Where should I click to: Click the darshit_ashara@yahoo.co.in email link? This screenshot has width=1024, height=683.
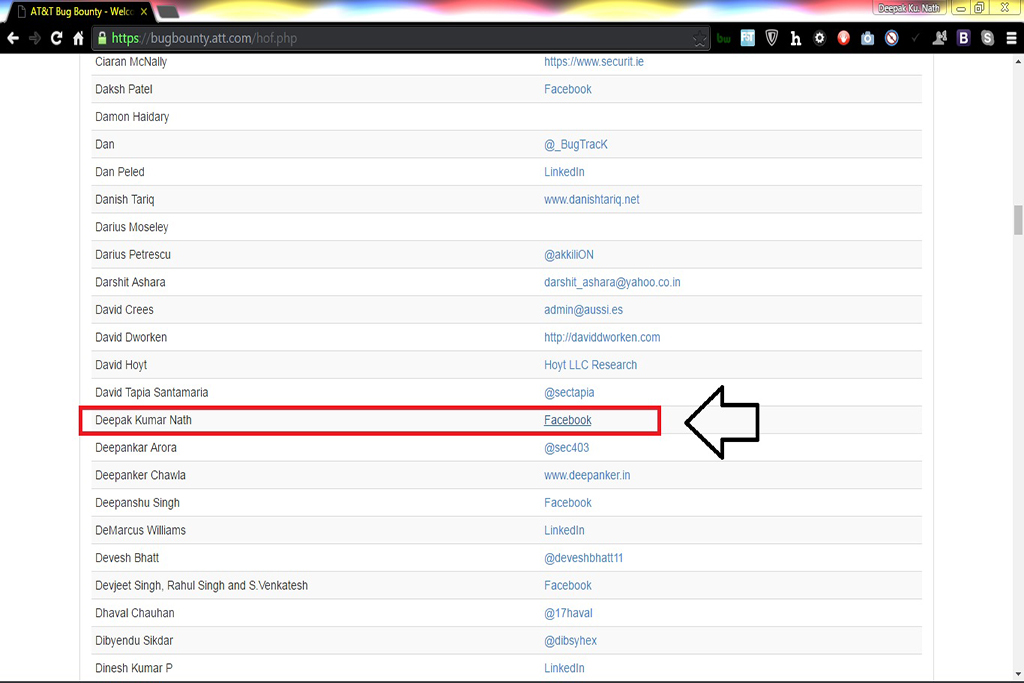click(612, 282)
